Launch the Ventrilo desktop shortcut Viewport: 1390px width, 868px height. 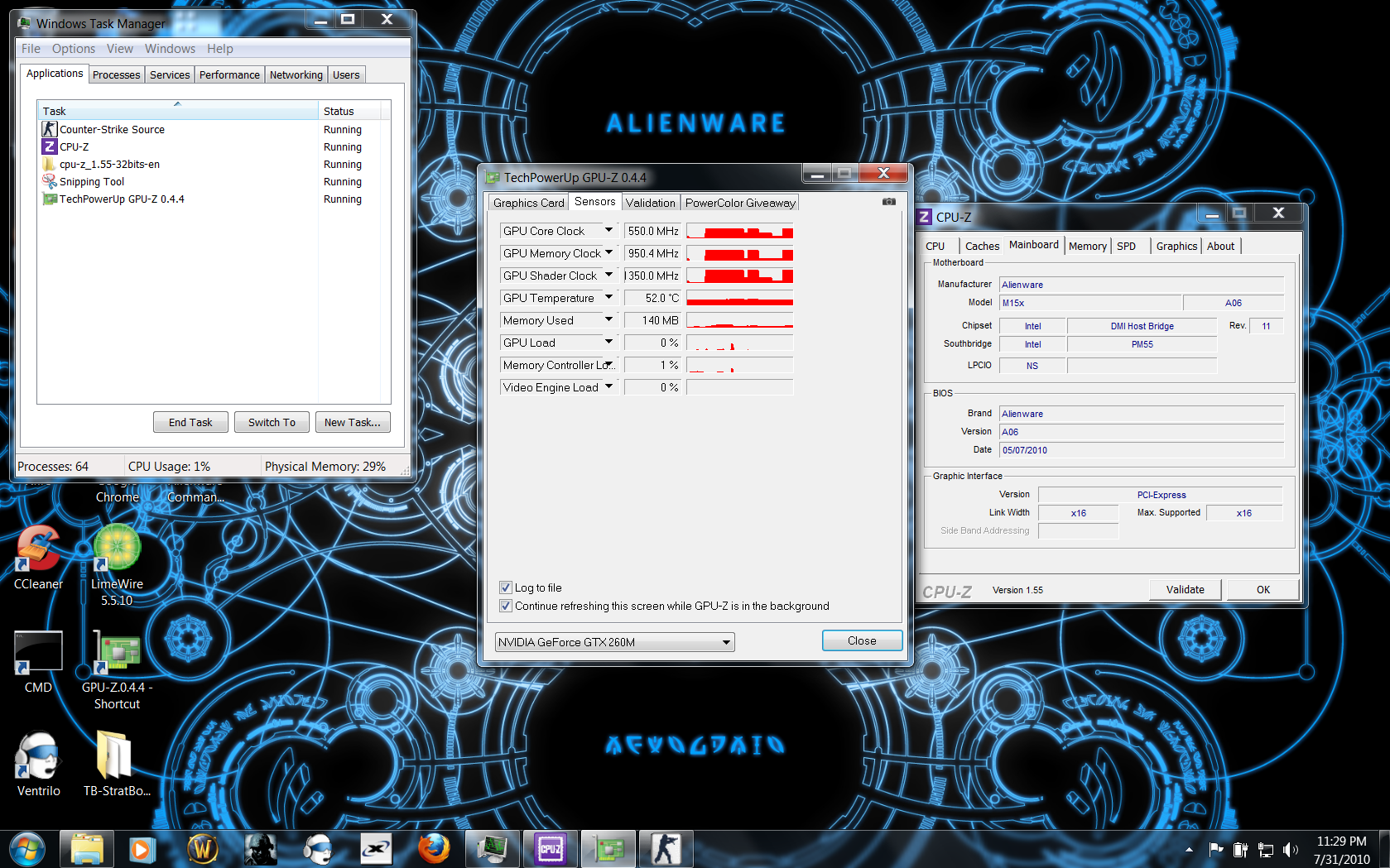[x=38, y=764]
